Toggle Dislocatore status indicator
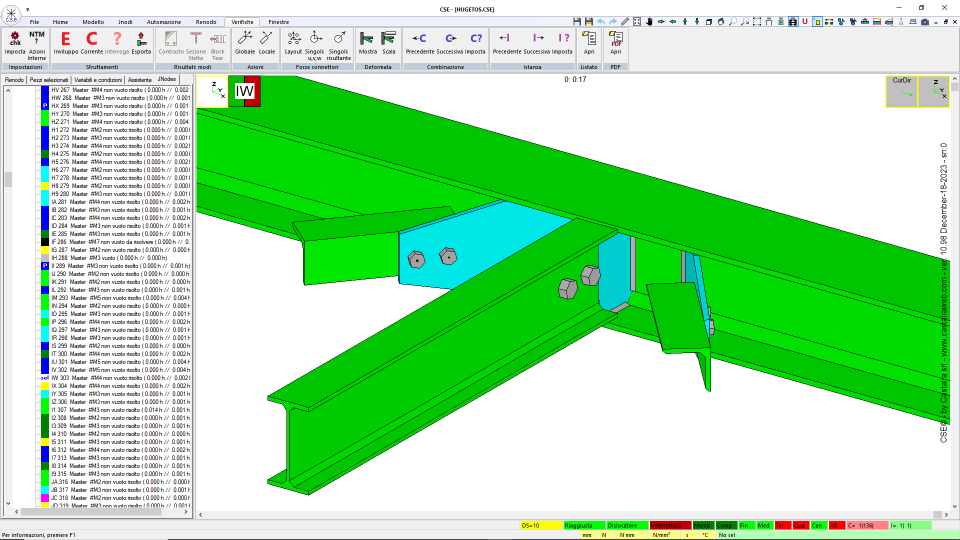The width and height of the screenshot is (960, 540). point(627,525)
